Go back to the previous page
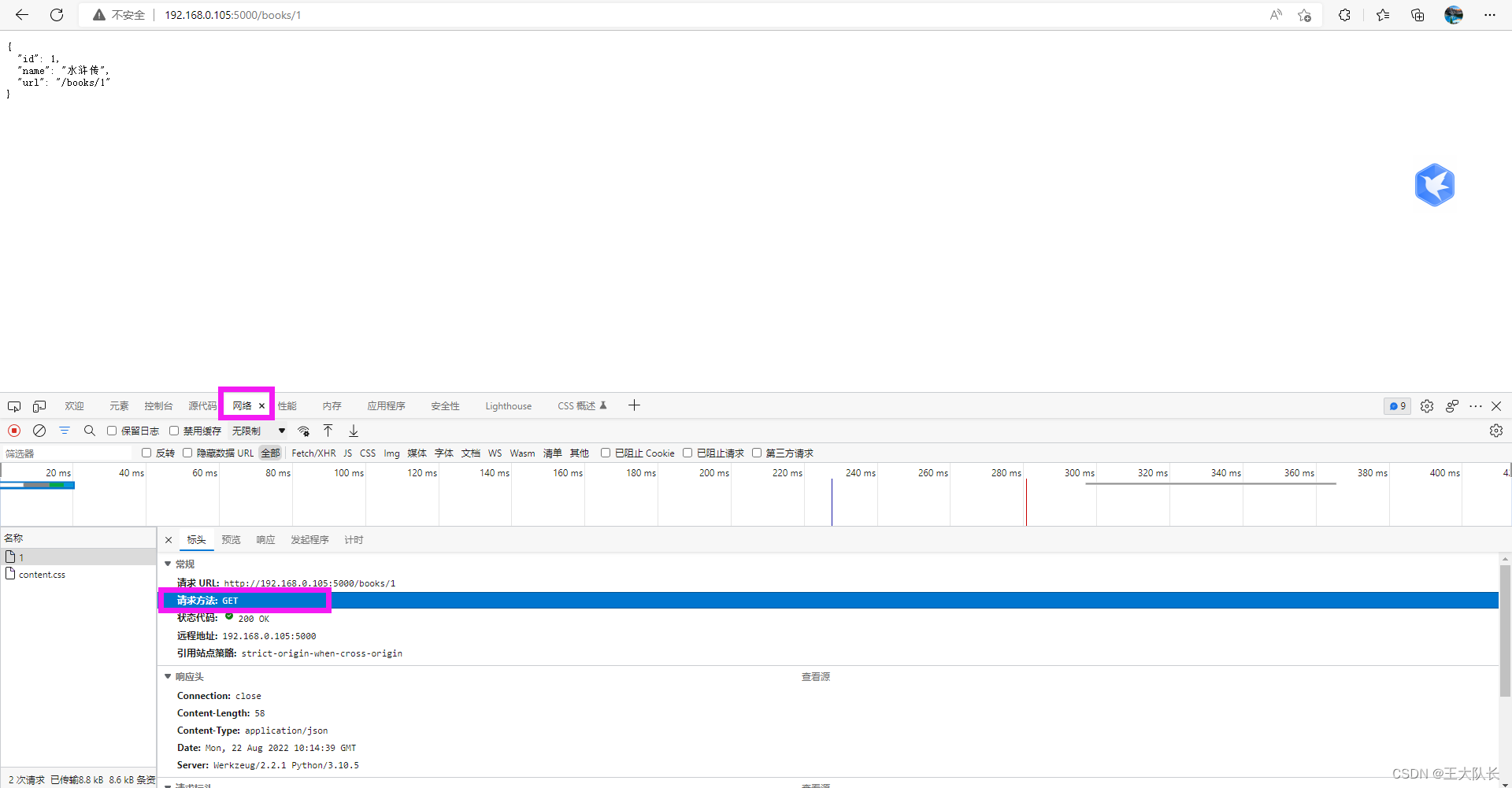 pos(22,15)
